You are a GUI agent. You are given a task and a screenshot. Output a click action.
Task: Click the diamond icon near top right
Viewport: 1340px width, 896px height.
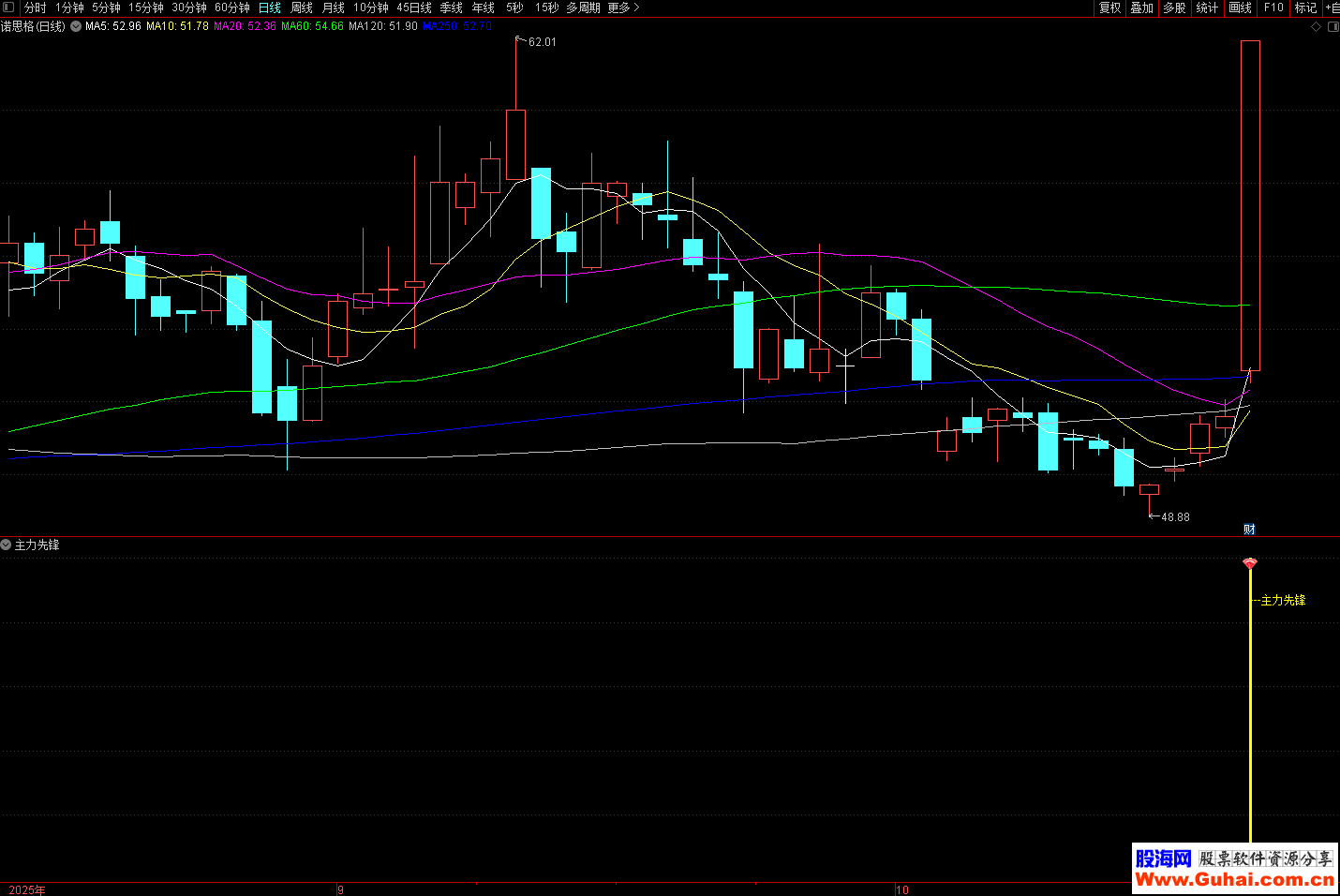1316,27
